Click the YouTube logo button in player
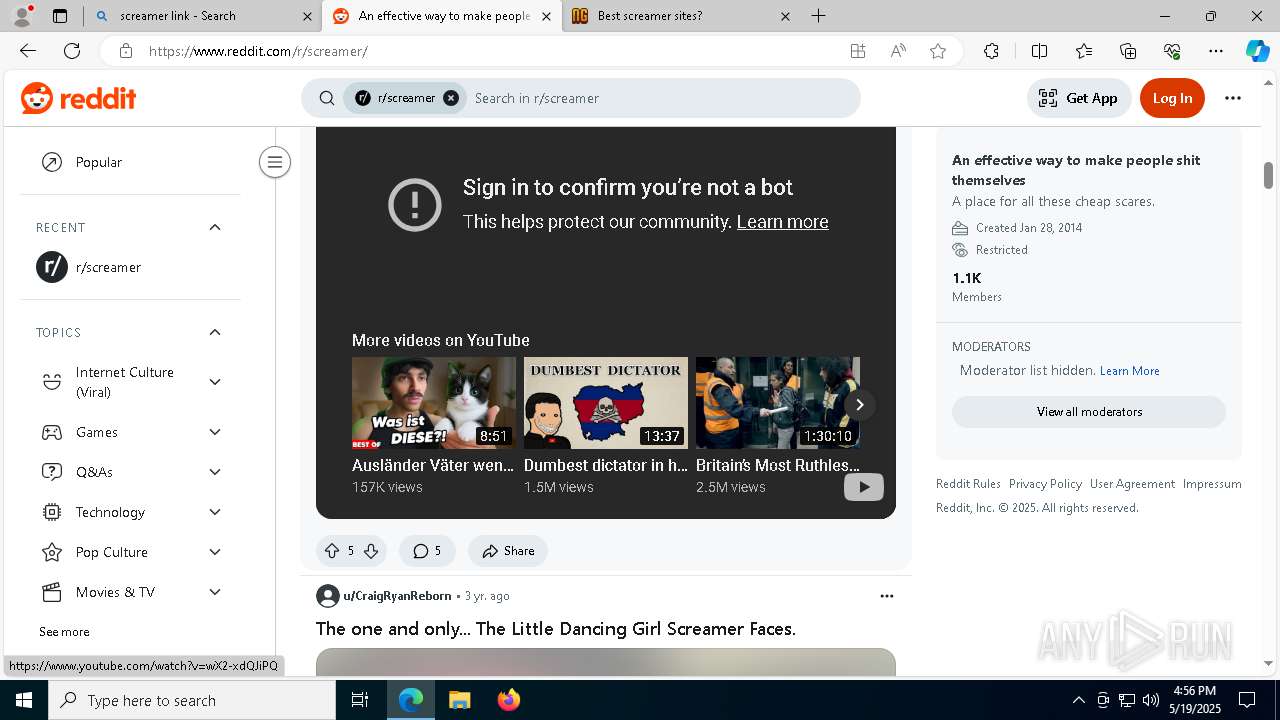 (x=864, y=487)
